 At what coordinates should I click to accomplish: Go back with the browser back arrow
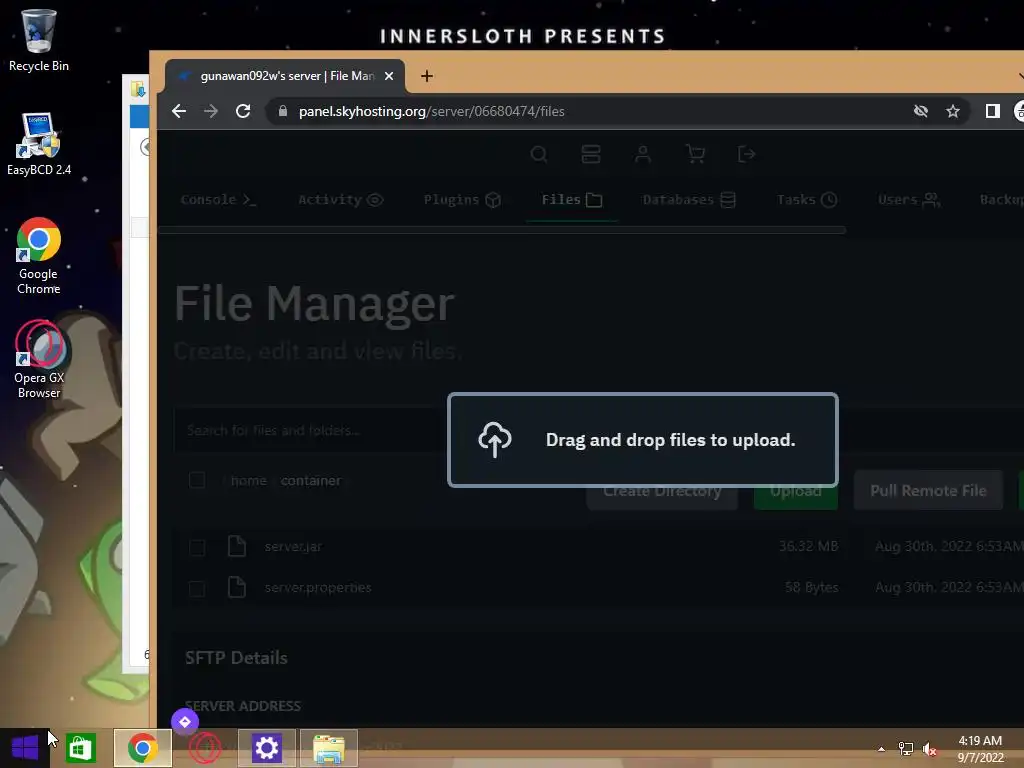[x=179, y=111]
